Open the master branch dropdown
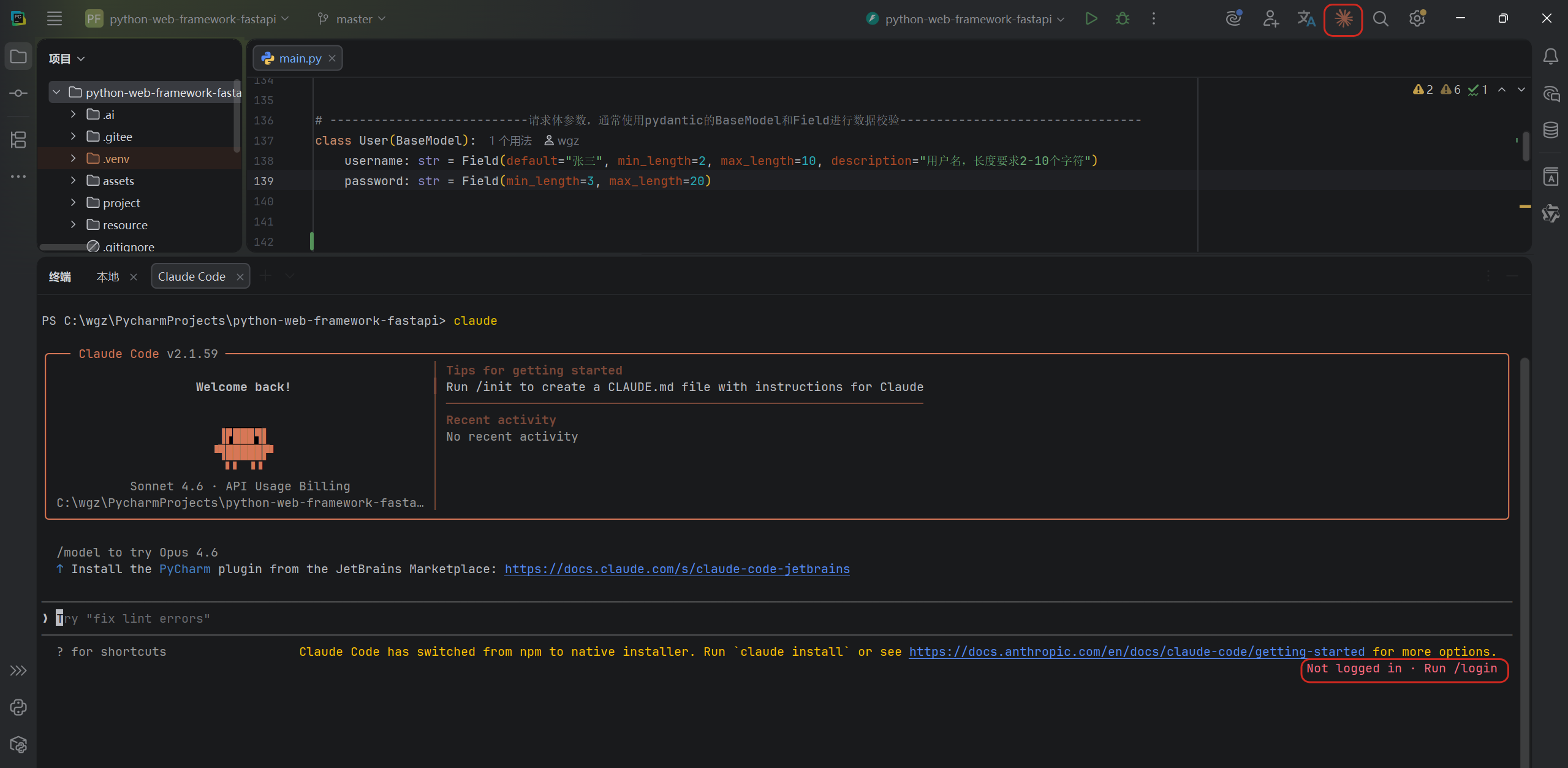This screenshot has height=768, width=1568. click(352, 19)
